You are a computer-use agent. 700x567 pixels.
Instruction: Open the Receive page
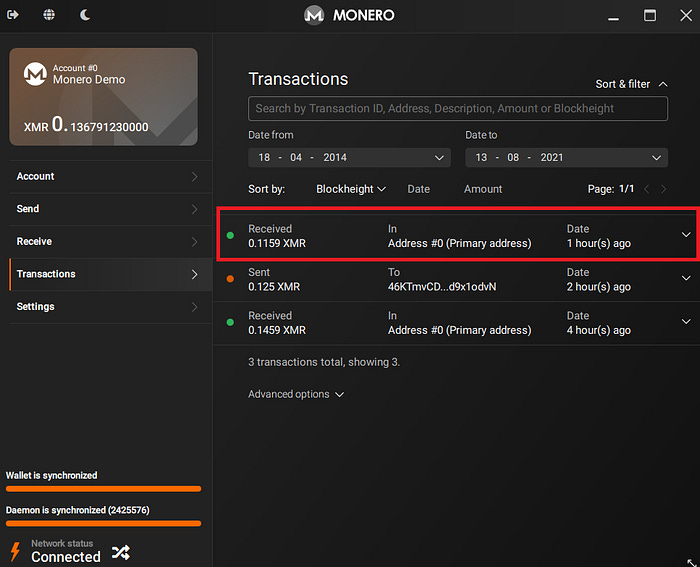click(107, 242)
